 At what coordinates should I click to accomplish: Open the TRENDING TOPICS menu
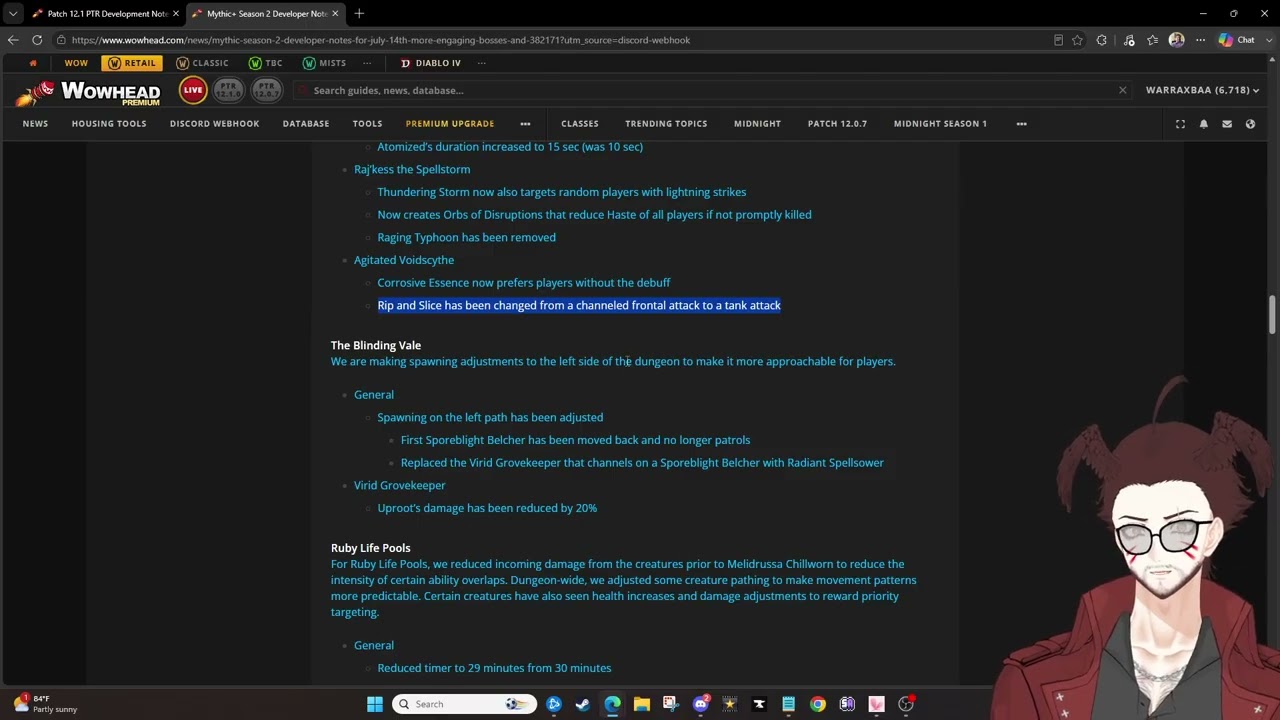click(666, 124)
